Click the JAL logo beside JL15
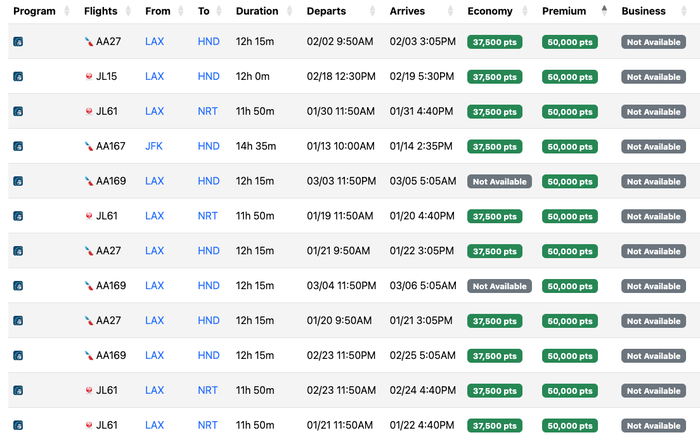700x442 pixels. coord(89,76)
